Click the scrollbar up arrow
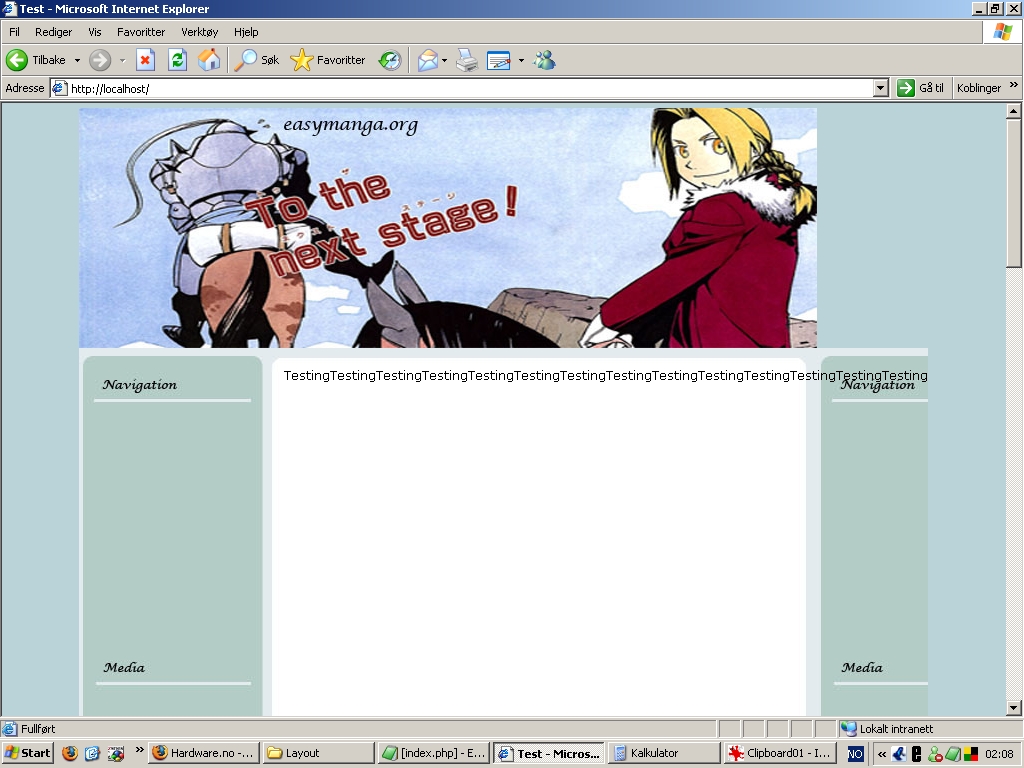Screen dimensions: 1024x768 point(1014,111)
